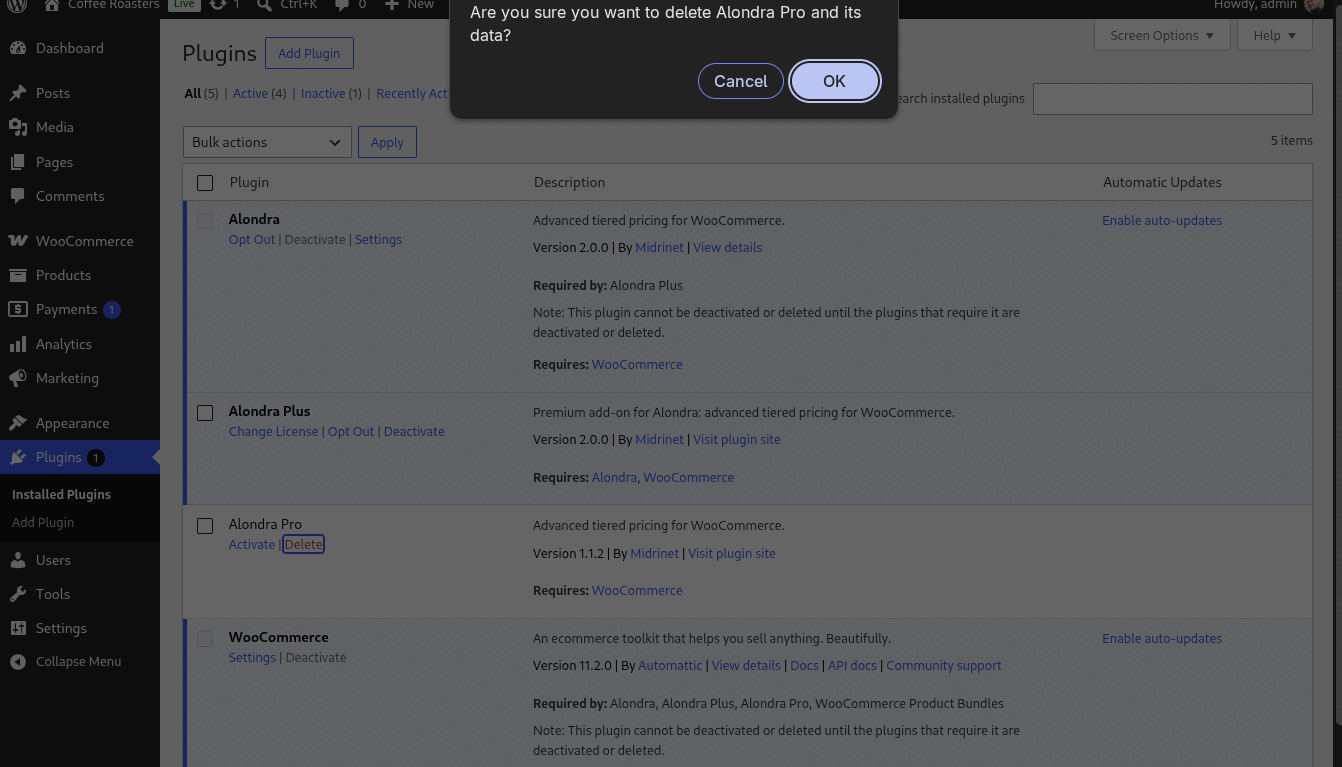This screenshot has height=767, width=1342.
Task: Open the Ctrl+K search magnifier icon
Action: coord(264,5)
